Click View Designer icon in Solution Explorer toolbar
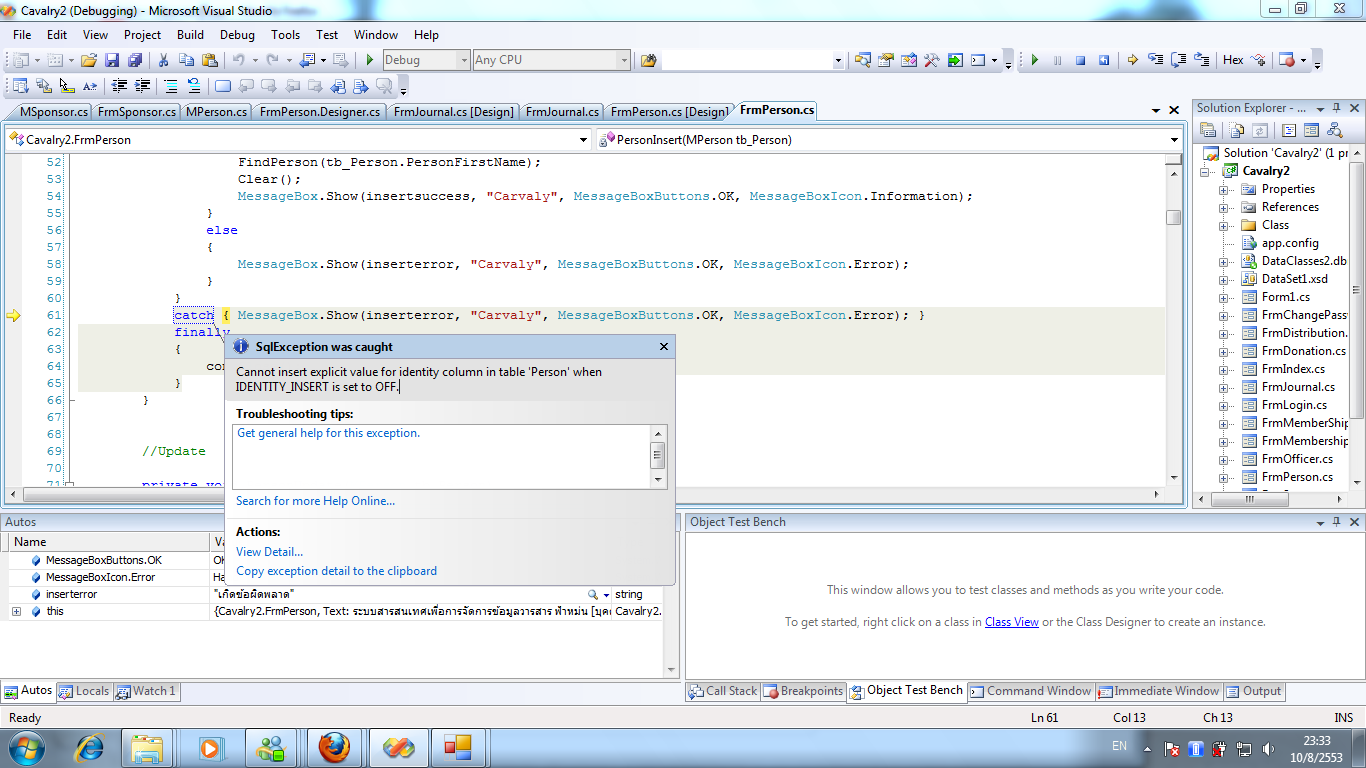Viewport: 1366px width, 768px height. [1311, 130]
